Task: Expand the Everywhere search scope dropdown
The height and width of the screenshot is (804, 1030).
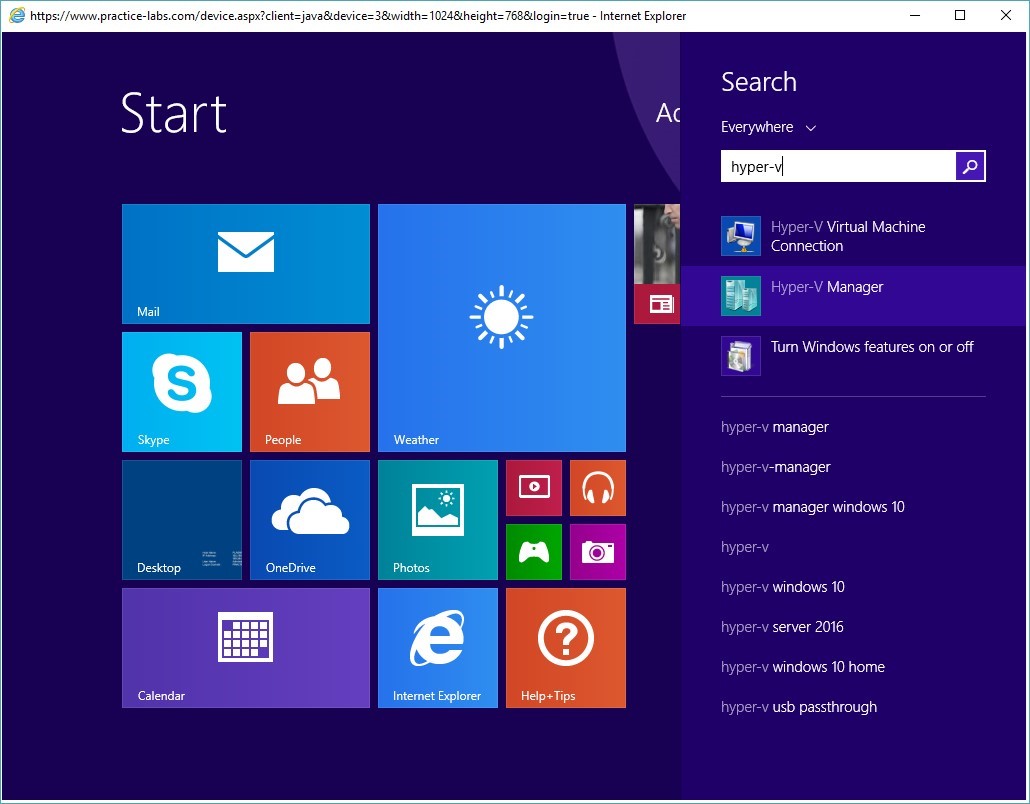Action: click(768, 127)
